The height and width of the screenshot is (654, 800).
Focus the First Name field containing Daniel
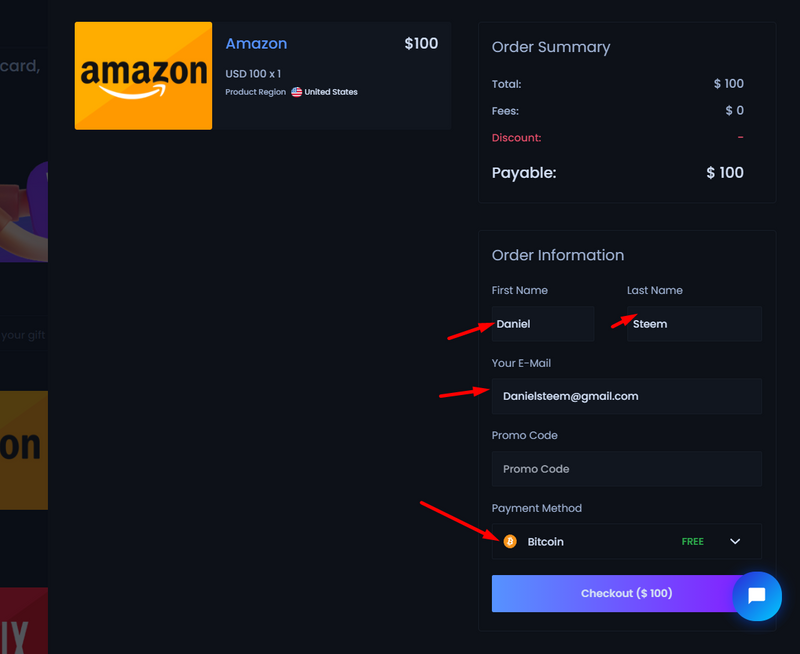(543, 324)
